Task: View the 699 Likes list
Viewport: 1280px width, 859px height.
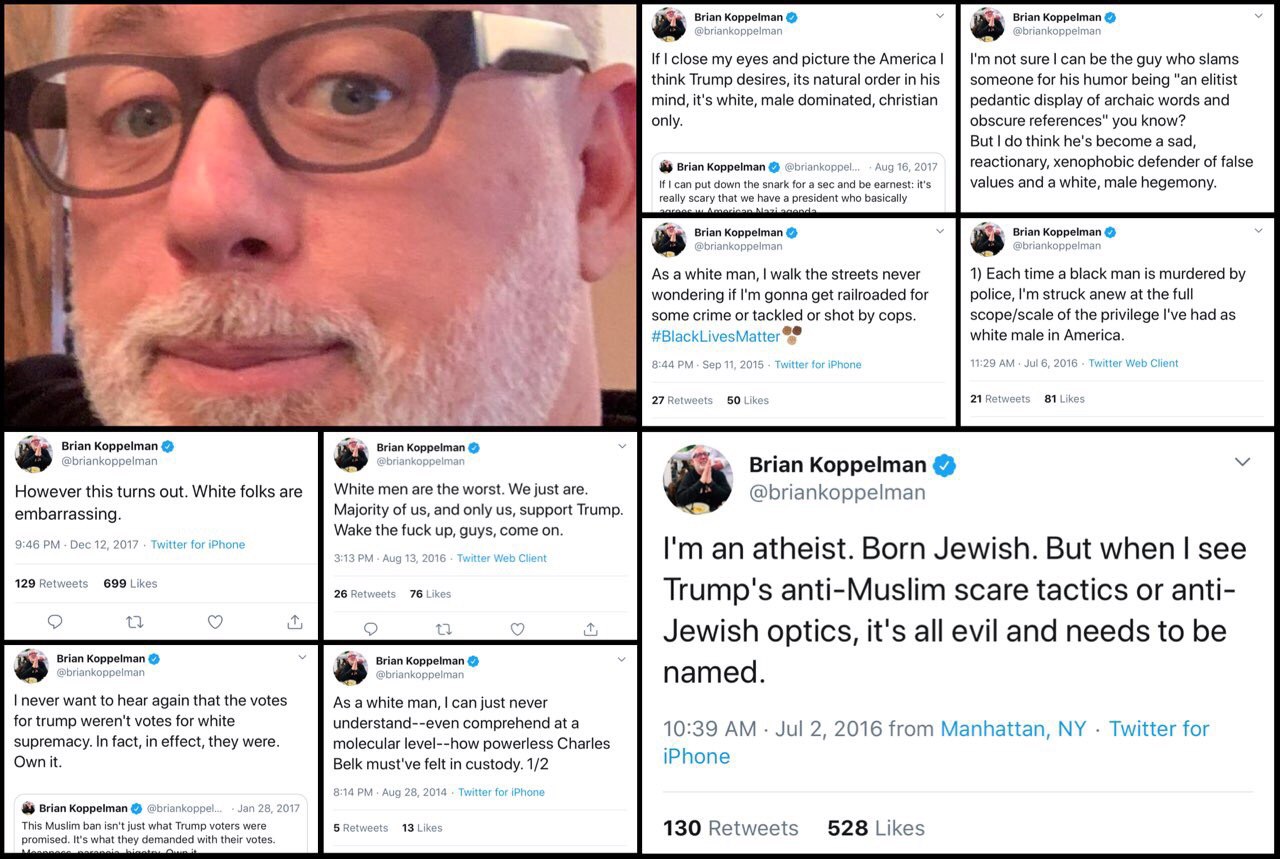Action: click(130, 583)
